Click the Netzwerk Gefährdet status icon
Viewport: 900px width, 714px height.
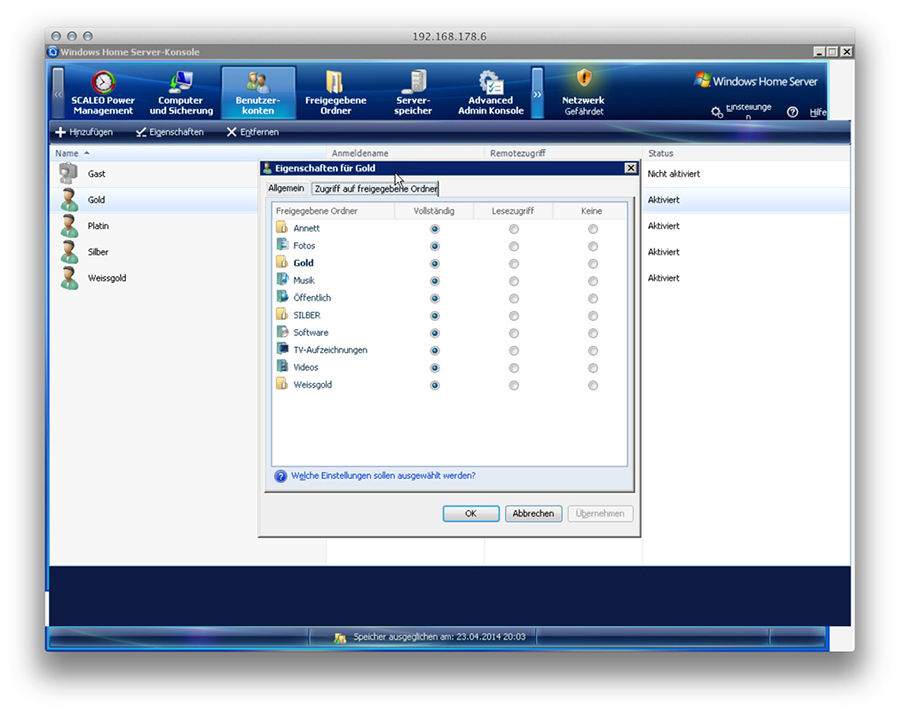point(584,78)
